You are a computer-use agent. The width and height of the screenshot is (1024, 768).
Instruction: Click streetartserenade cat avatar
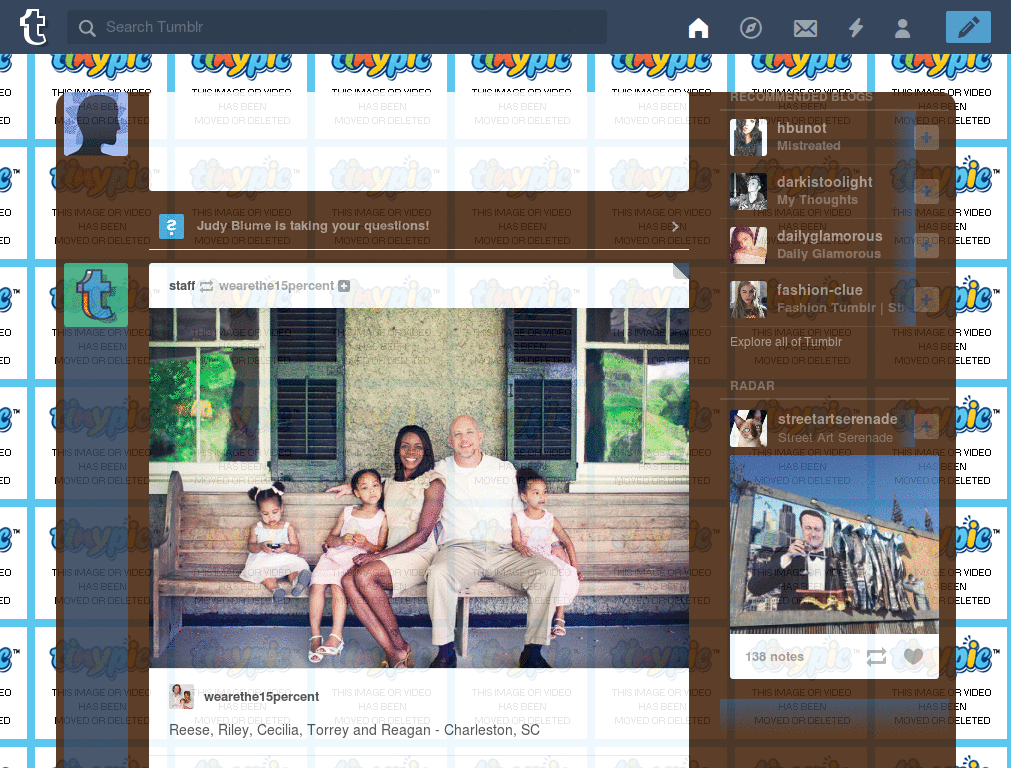[x=748, y=428]
